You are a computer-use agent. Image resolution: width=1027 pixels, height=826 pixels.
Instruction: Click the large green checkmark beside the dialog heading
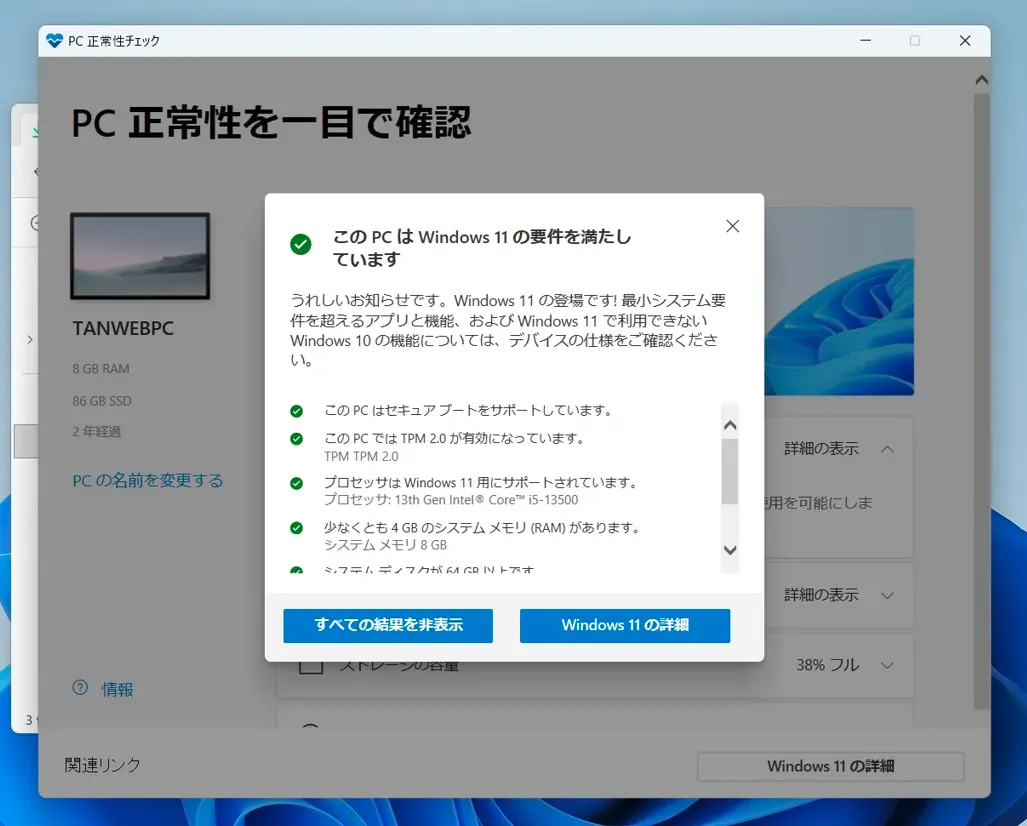(300, 244)
